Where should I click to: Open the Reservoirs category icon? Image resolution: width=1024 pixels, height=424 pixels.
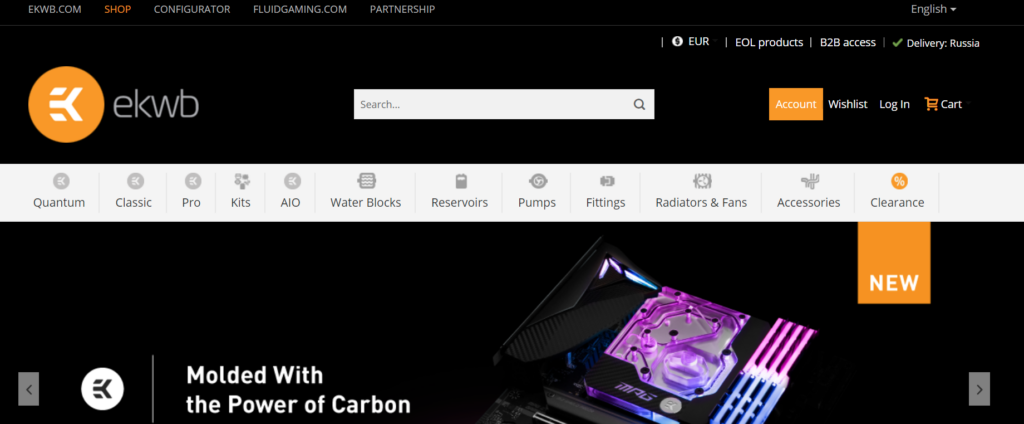460,181
